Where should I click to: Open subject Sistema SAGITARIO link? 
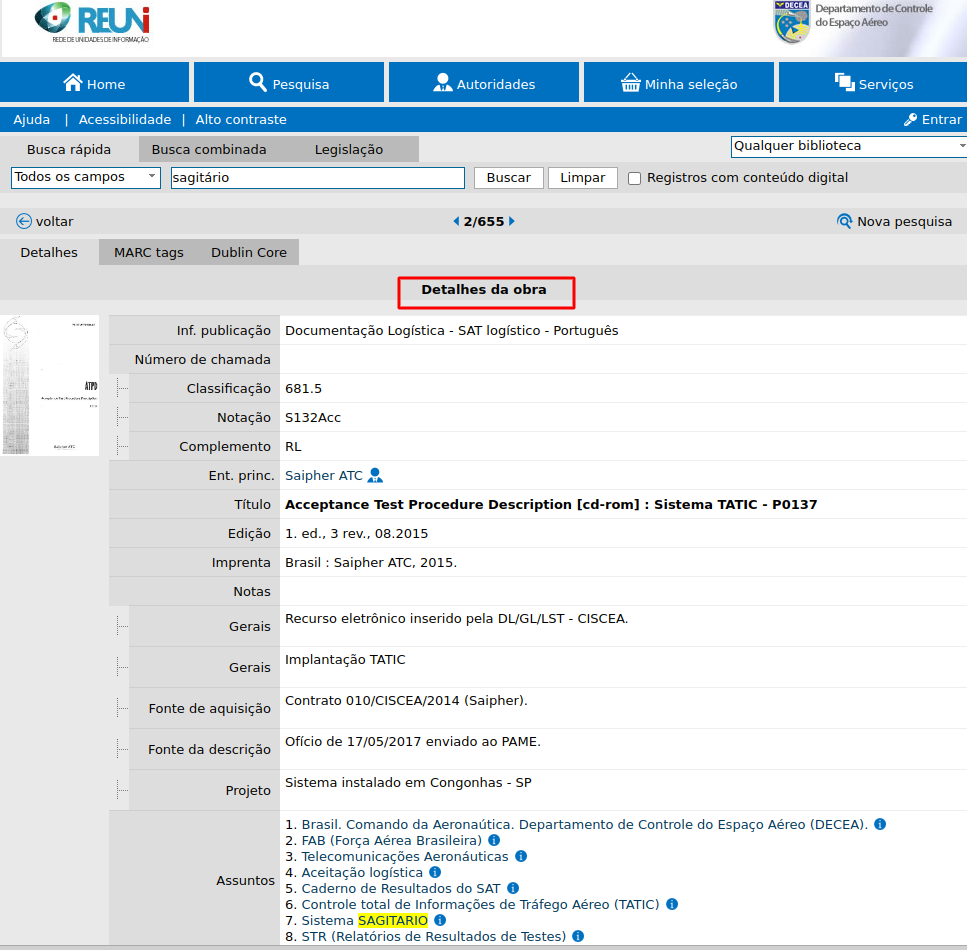[x=364, y=921]
